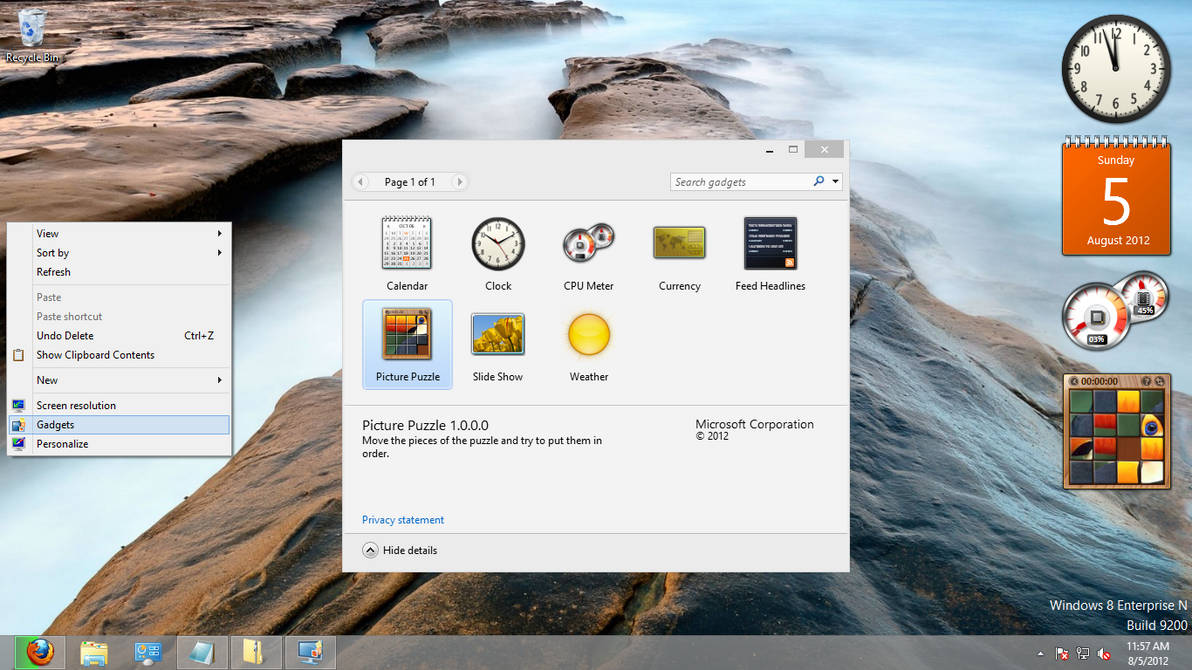Open the zipped folder taskbar icon
This screenshot has height=670, width=1192.
[255, 653]
